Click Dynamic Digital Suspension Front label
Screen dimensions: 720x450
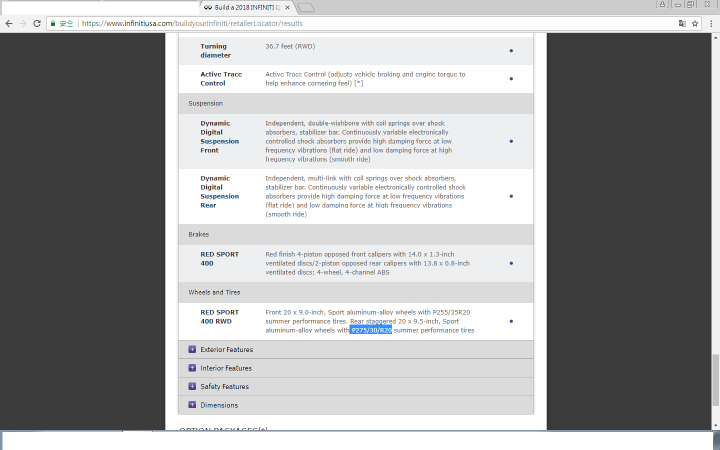click(219, 137)
